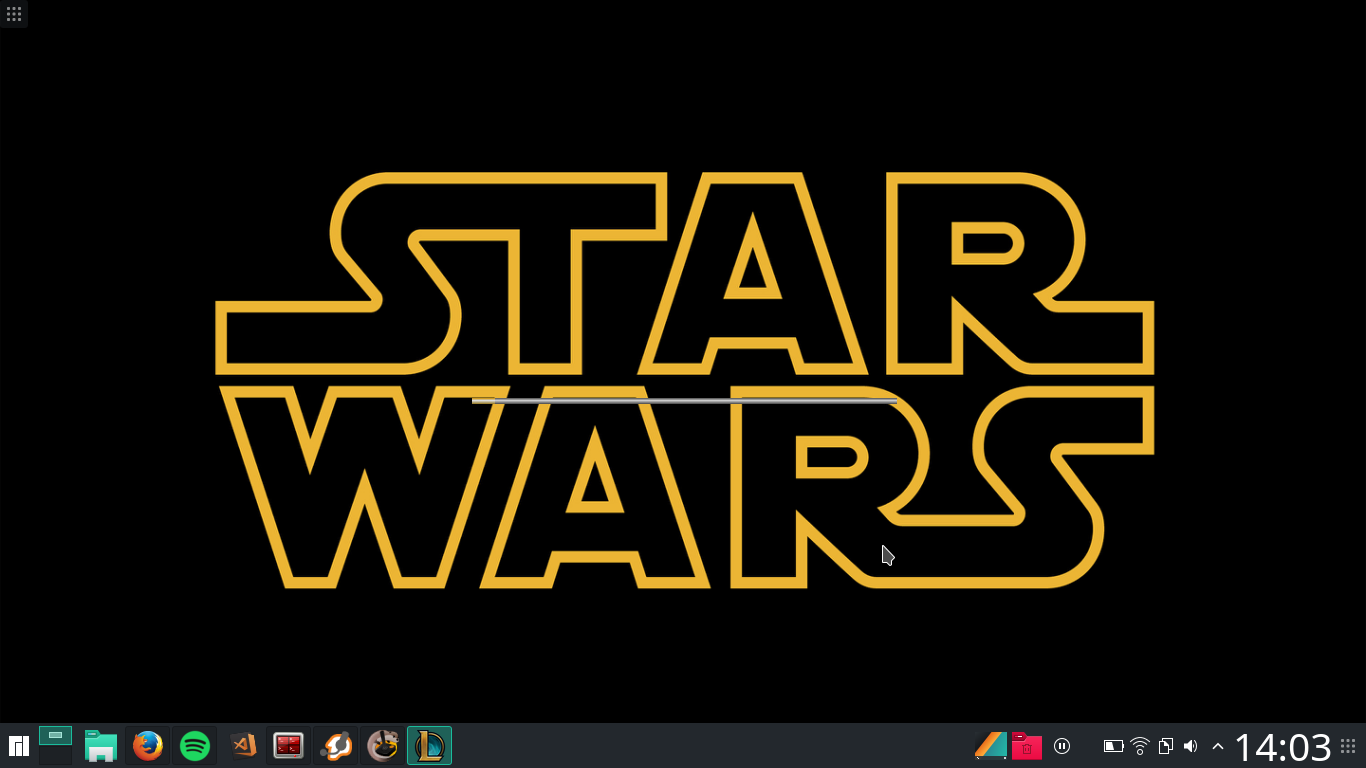Select the League of Legends taskbar entry
The height and width of the screenshot is (768, 1366).
(x=430, y=746)
